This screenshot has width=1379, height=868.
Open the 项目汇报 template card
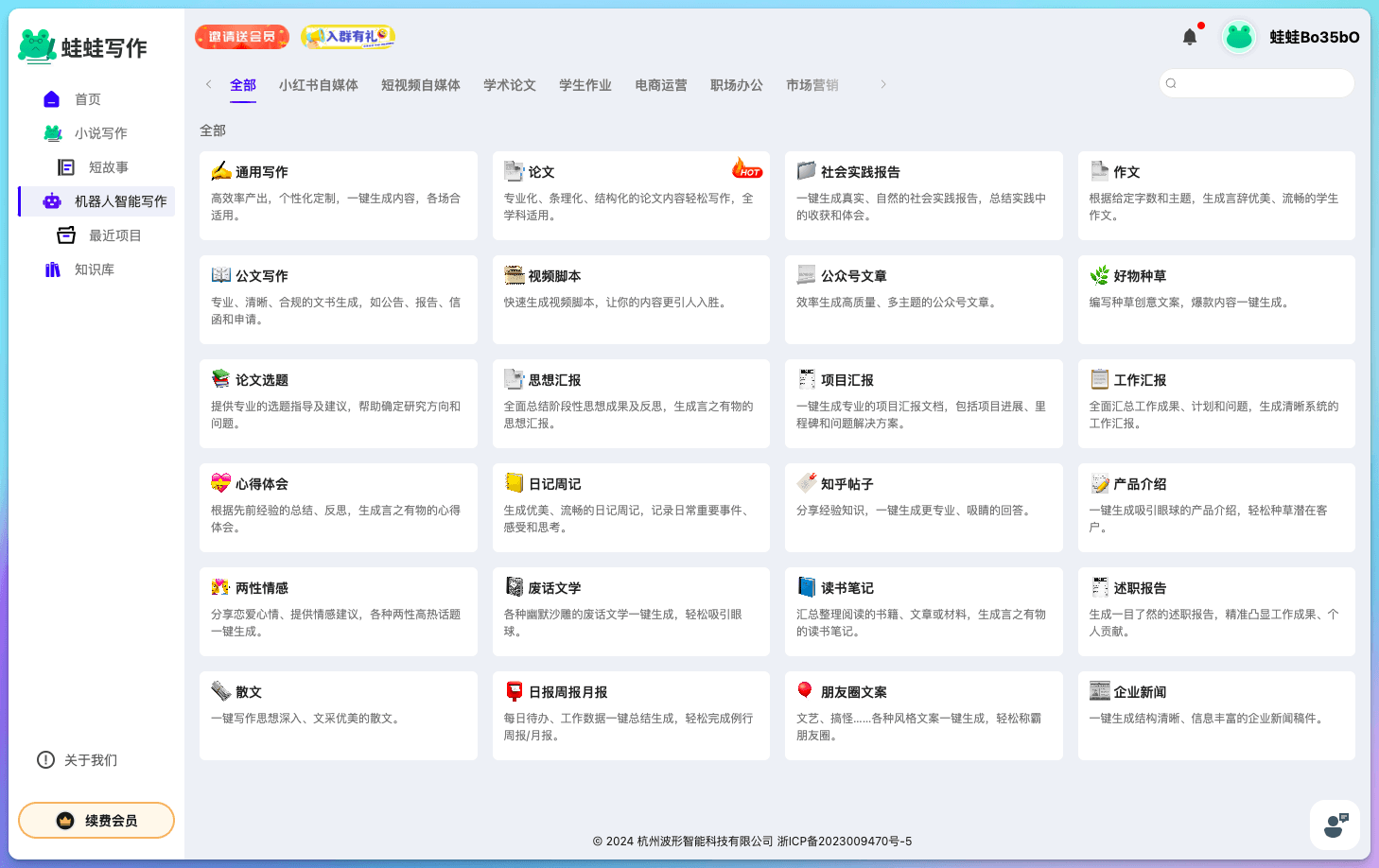[924, 404]
